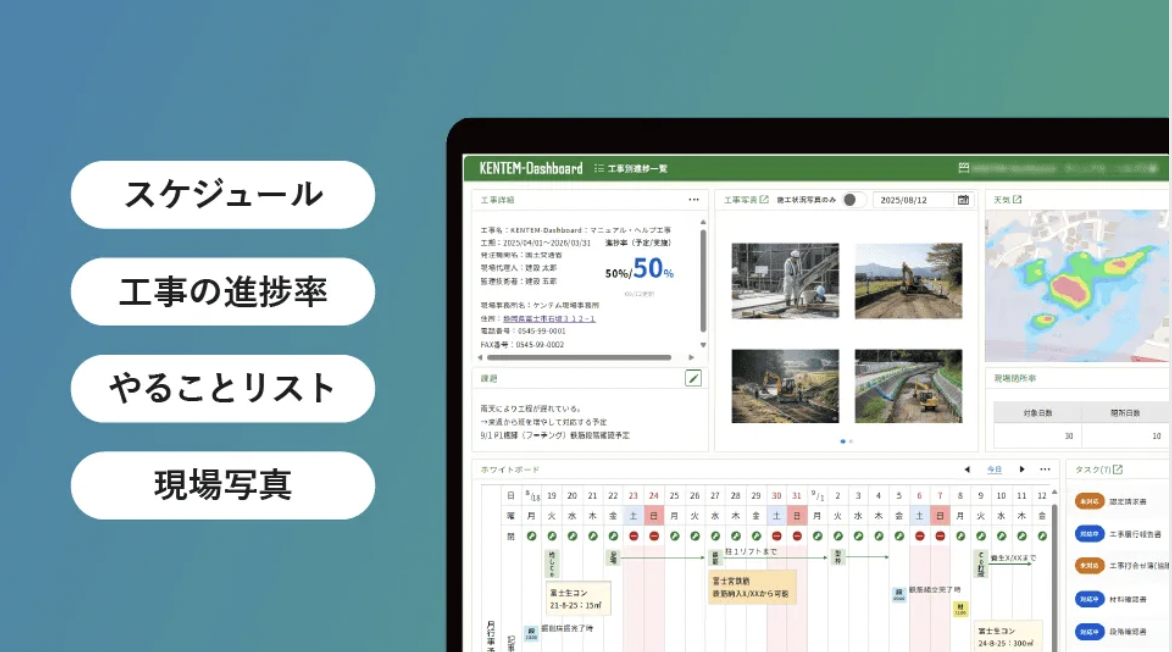The width and height of the screenshot is (1172, 652).
Task: Go to previous period with left arrow
Action: coord(966,469)
